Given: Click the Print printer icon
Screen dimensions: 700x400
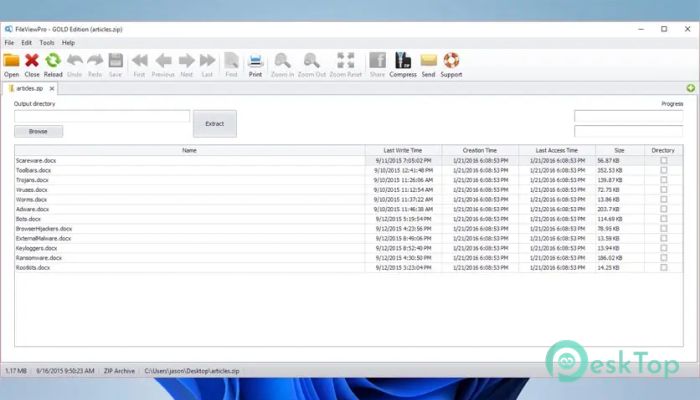Looking at the screenshot, I should (x=255, y=60).
